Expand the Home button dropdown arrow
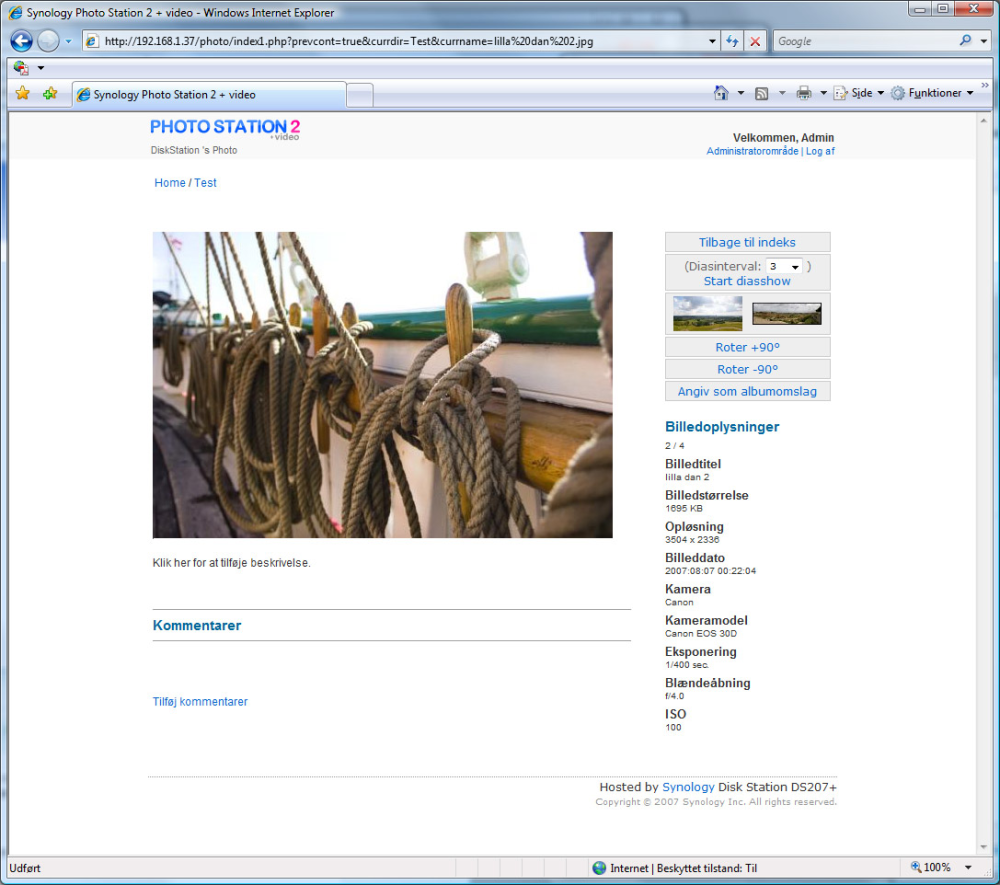Screen dimensions: 1000x885 [x=740, y=93]
